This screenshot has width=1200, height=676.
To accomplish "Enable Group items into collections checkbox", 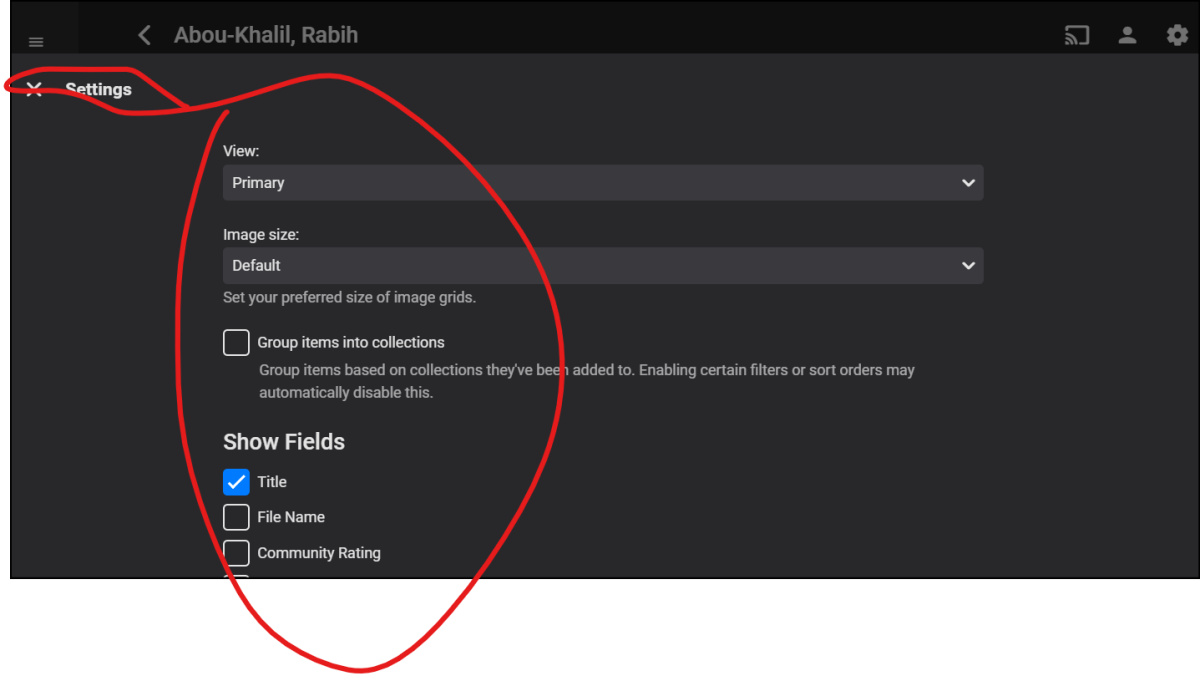I will coord(236,342).
